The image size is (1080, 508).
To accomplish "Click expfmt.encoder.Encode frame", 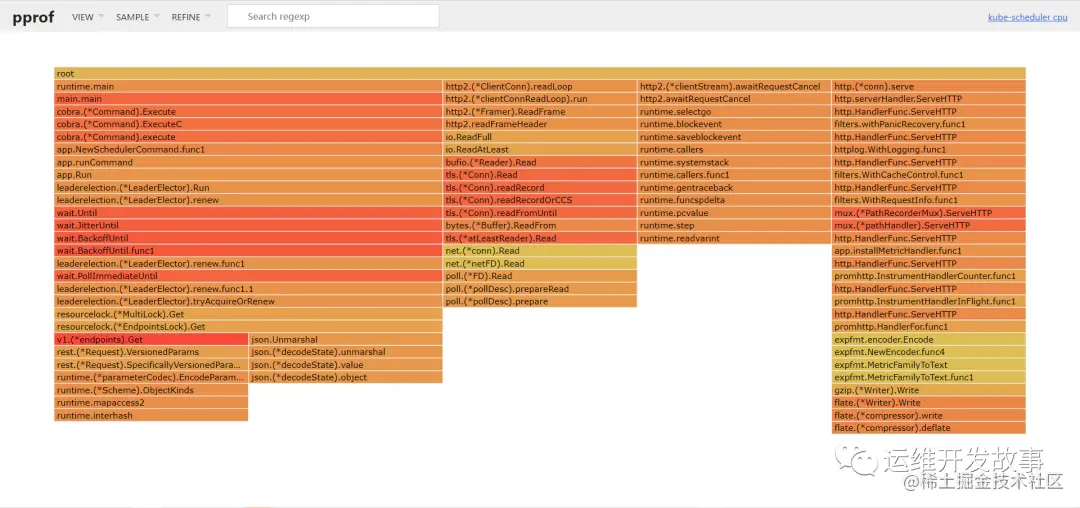I will 928,339.
